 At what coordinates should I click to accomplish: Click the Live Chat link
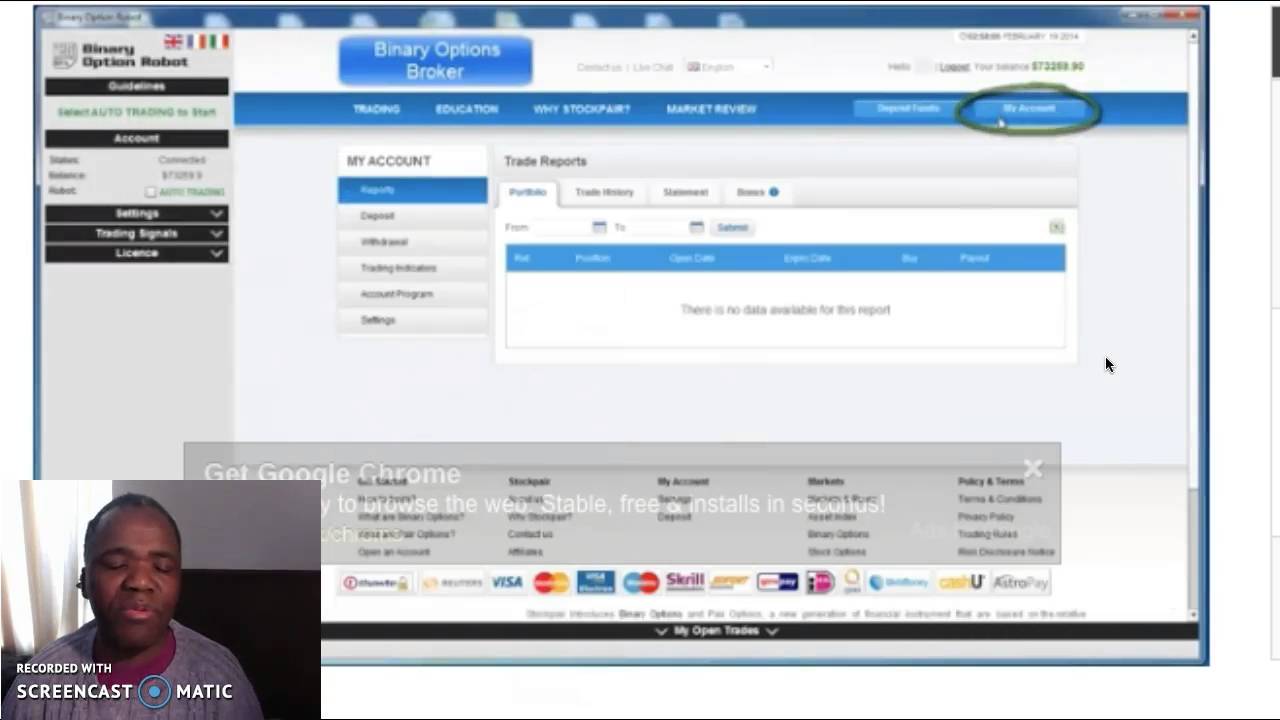pyautogui.click(x=653, y=67)
